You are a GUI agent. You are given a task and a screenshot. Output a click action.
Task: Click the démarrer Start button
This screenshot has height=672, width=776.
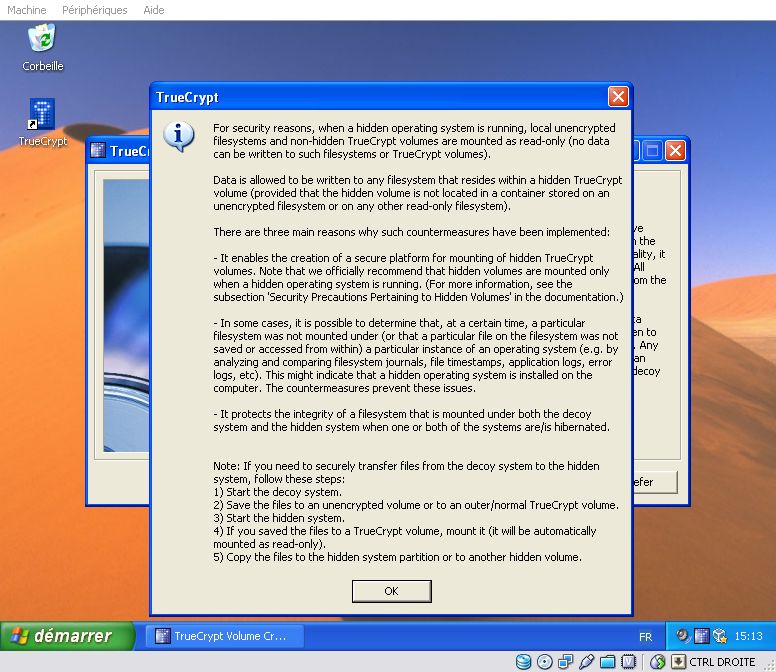[67, 635]
